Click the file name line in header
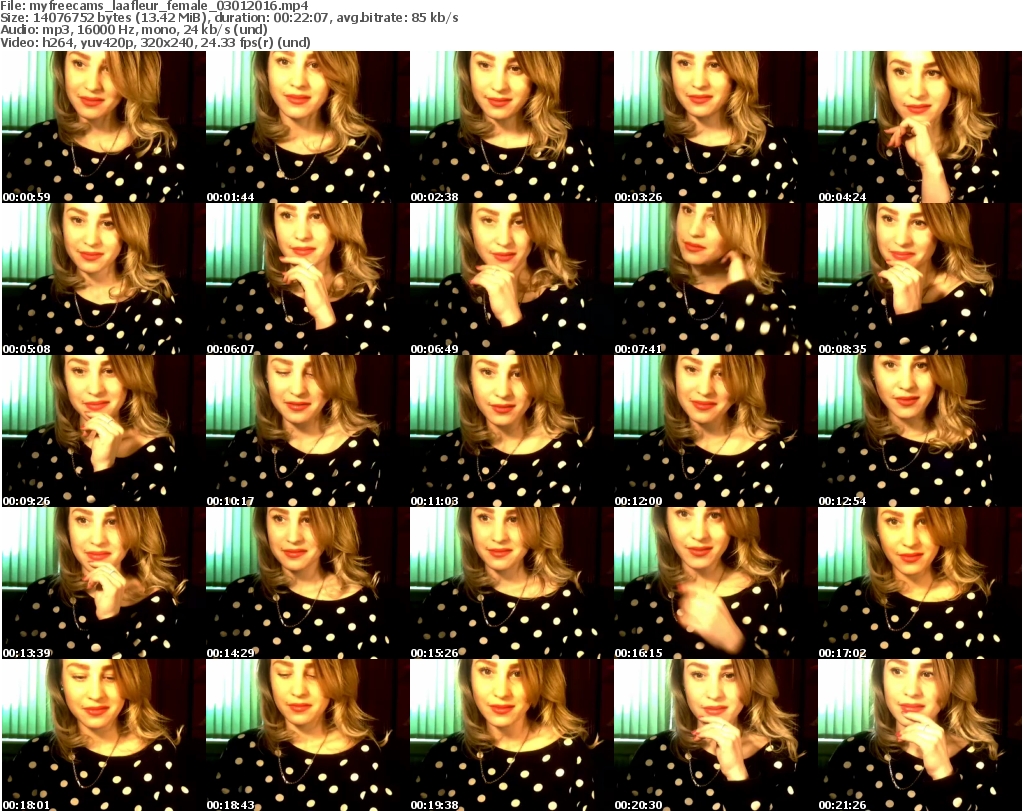The image size is (1024, 811). 154,6
